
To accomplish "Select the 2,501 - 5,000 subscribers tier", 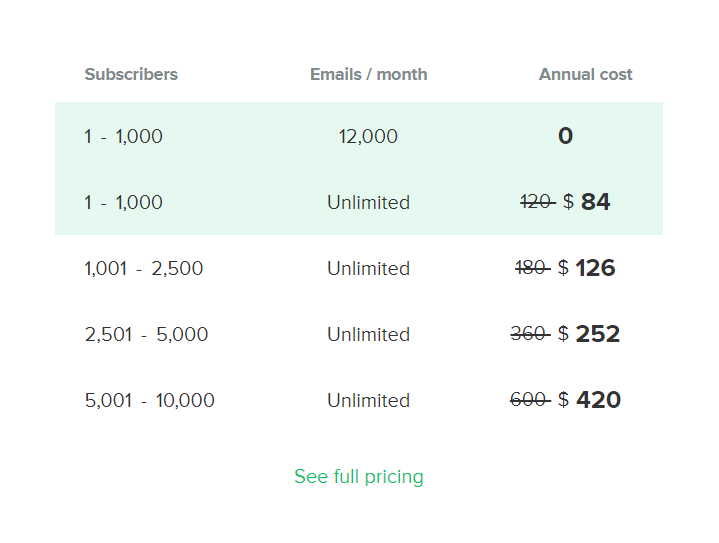I will (x=146, y=335).
